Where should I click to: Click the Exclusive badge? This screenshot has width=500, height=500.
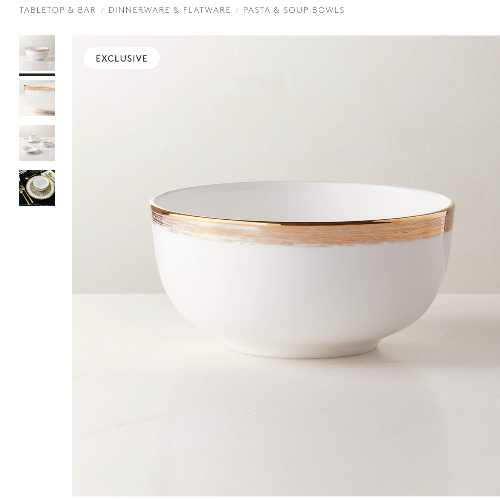click(x=122, y=58)
